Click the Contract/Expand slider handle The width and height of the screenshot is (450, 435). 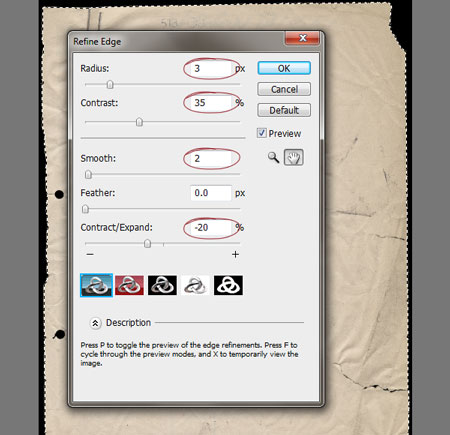147,244
